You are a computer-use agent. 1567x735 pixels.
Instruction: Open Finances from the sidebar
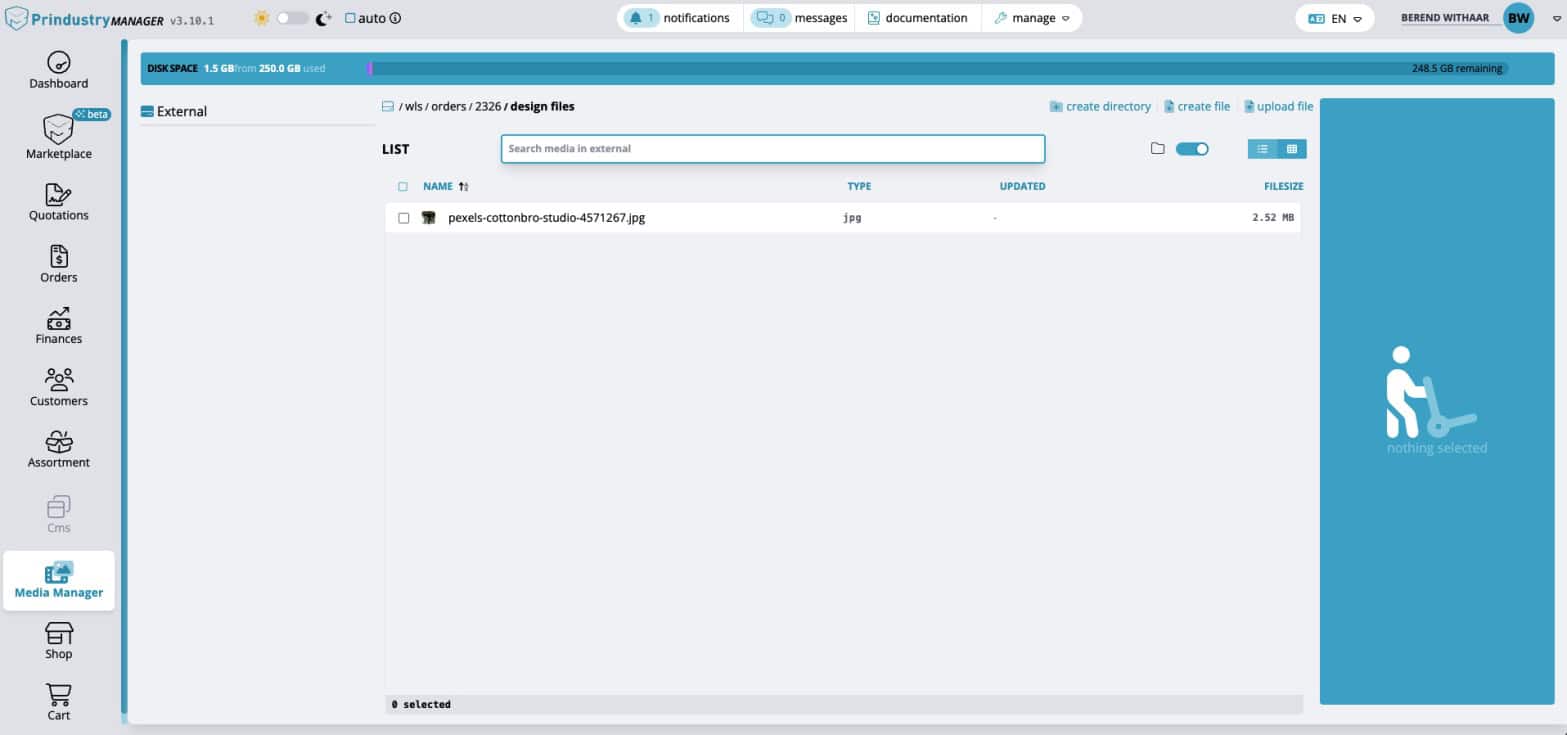[58, 319]
